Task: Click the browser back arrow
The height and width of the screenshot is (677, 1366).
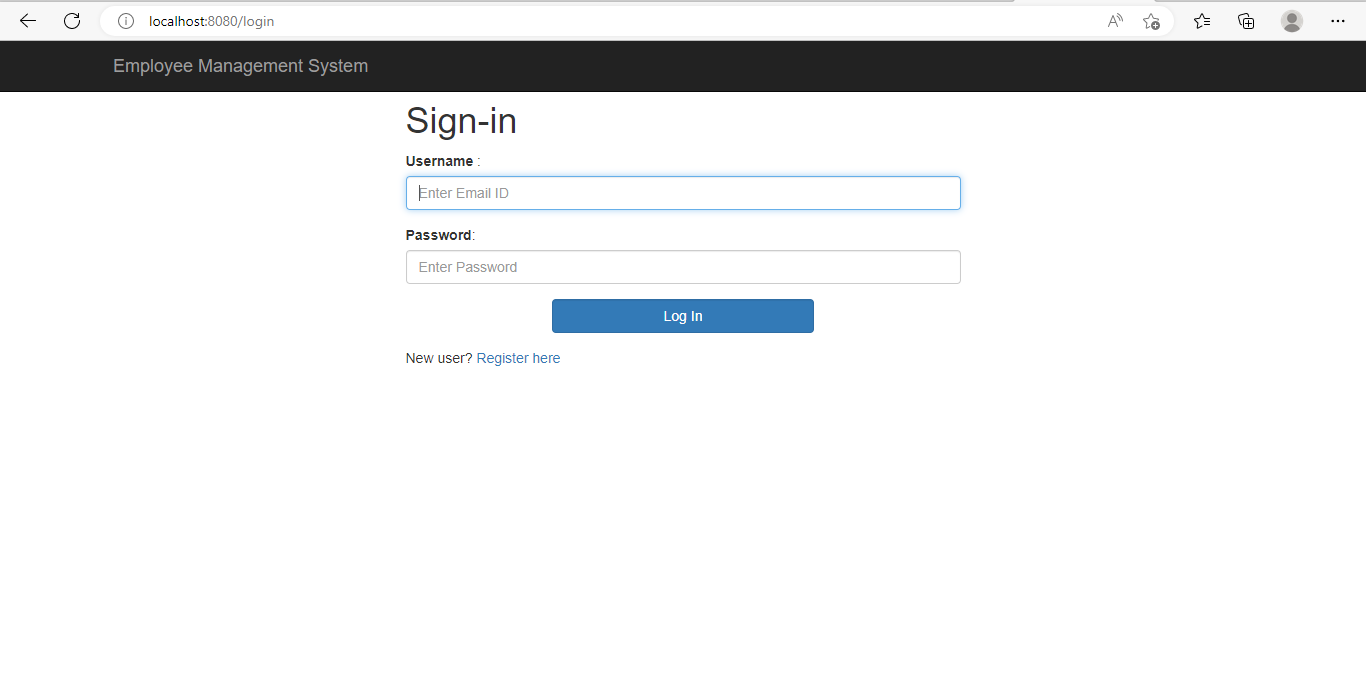Action: (27, 20)
